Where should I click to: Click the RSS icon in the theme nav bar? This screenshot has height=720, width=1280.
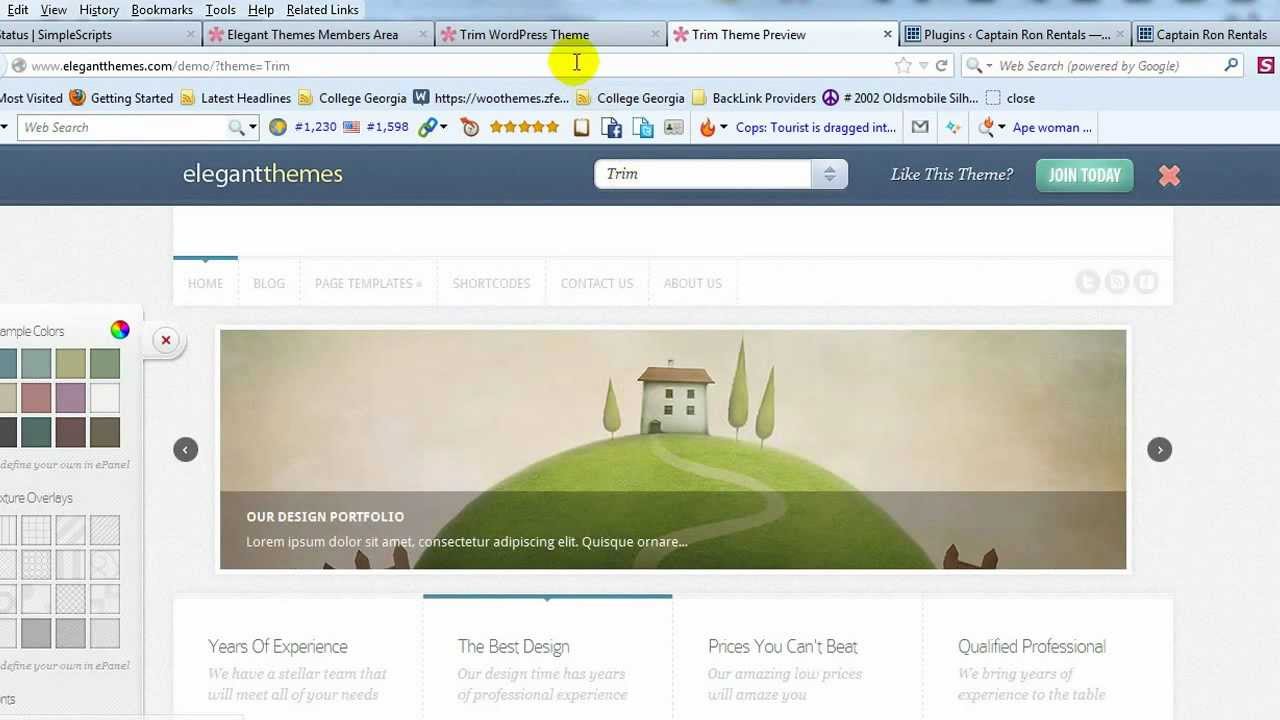pyautogui.click(x=1117, y=283)
